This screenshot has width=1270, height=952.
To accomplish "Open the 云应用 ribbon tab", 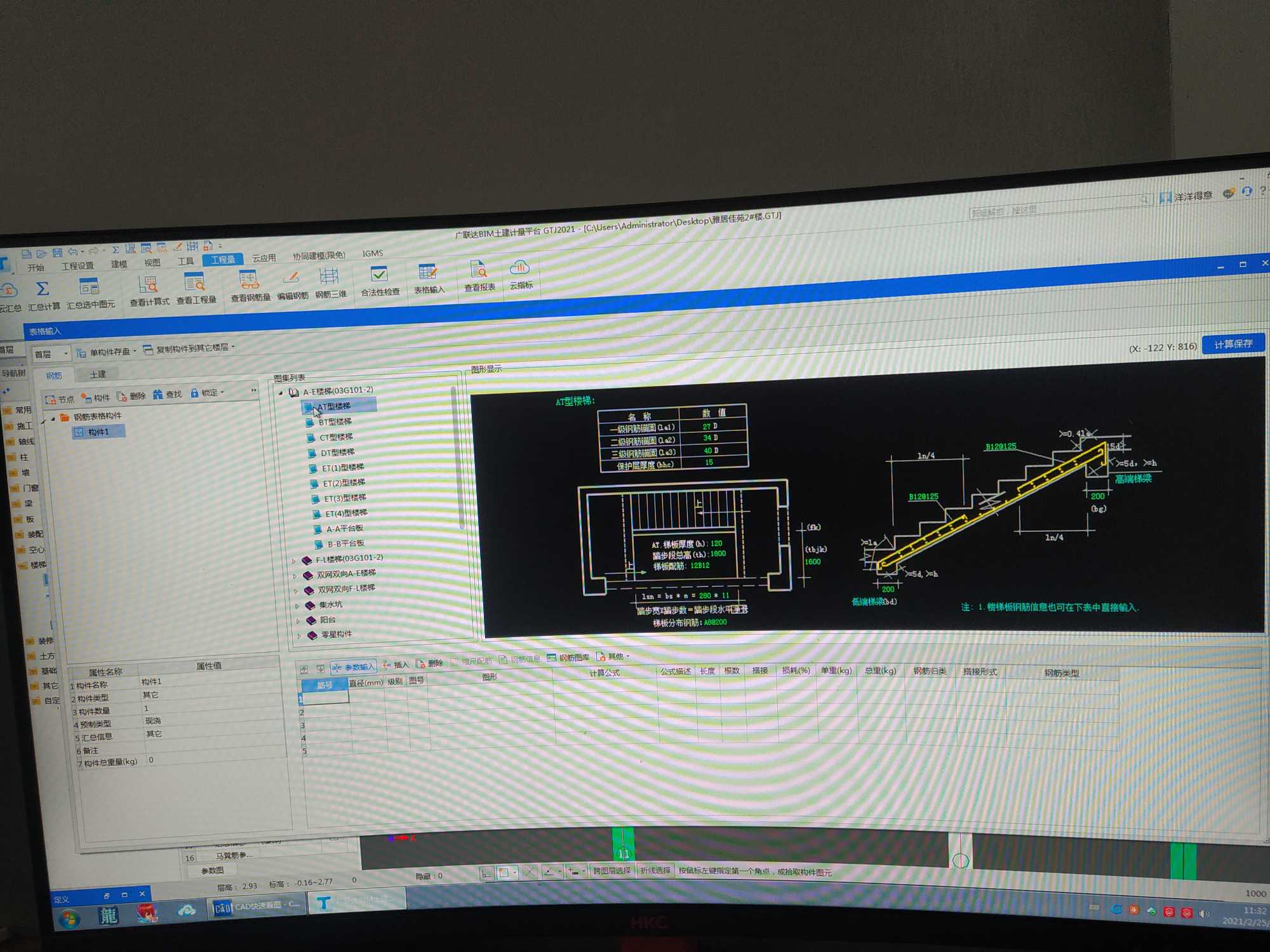I will (x=264, y=258).
